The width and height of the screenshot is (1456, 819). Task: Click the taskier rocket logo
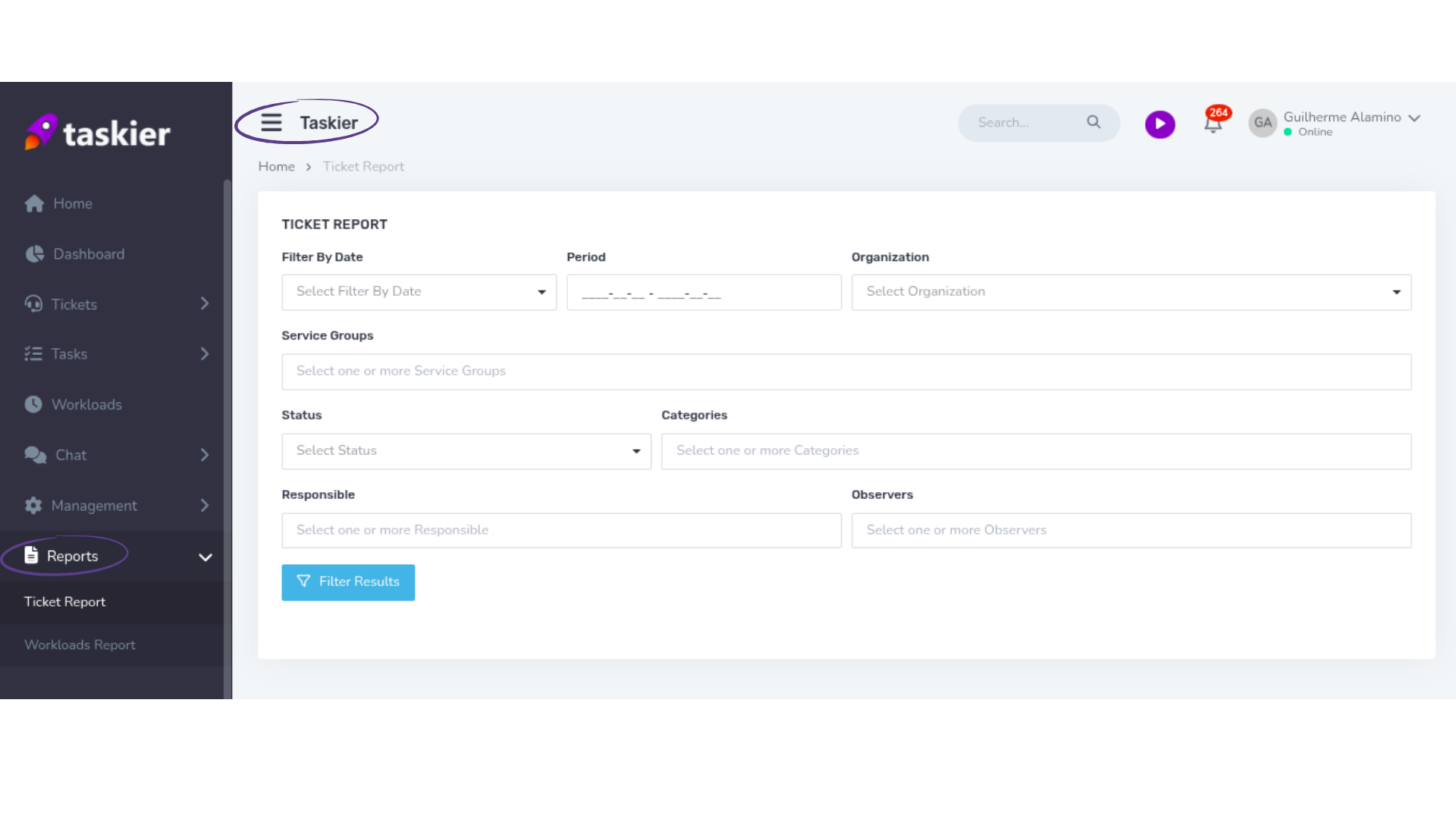point(41,132)
